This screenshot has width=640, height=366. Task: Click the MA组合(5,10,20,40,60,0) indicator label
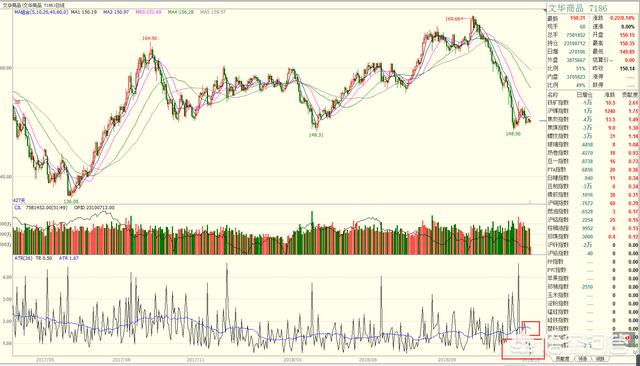click(40, 12)
